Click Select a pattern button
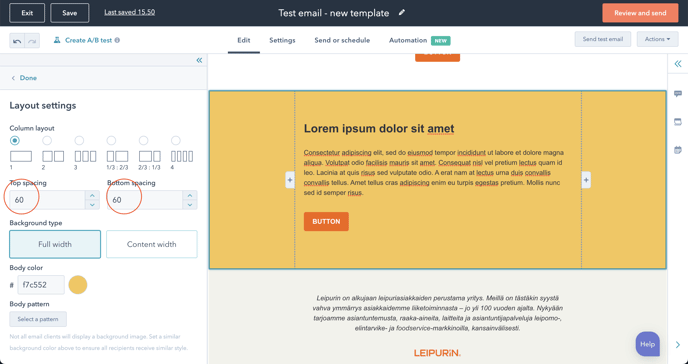The image size is (688, 364). [38, 319]
